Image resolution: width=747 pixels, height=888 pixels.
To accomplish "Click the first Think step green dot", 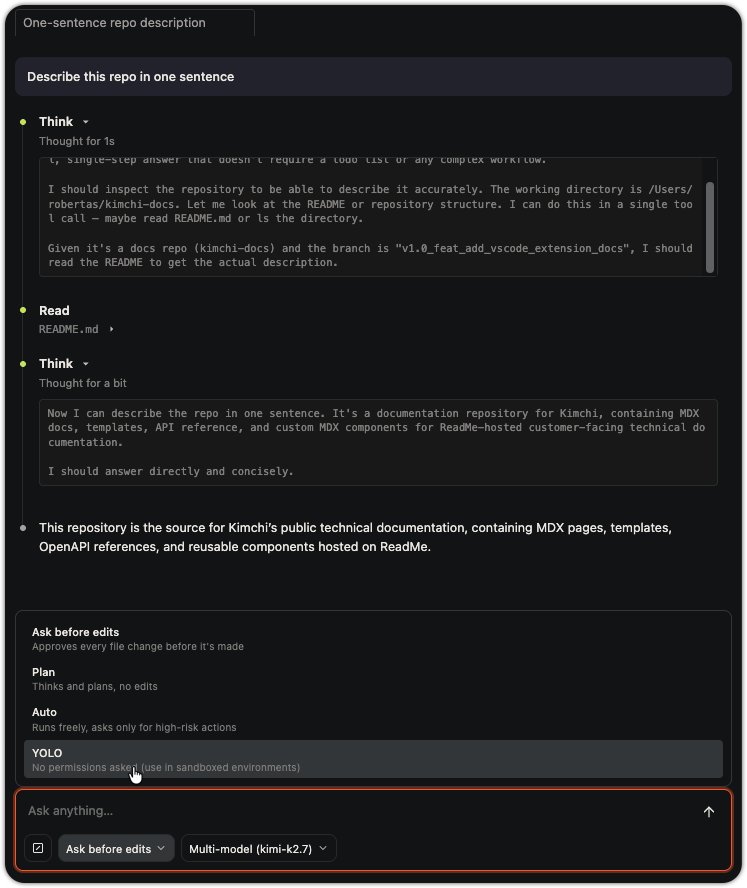I will (23, 122).
